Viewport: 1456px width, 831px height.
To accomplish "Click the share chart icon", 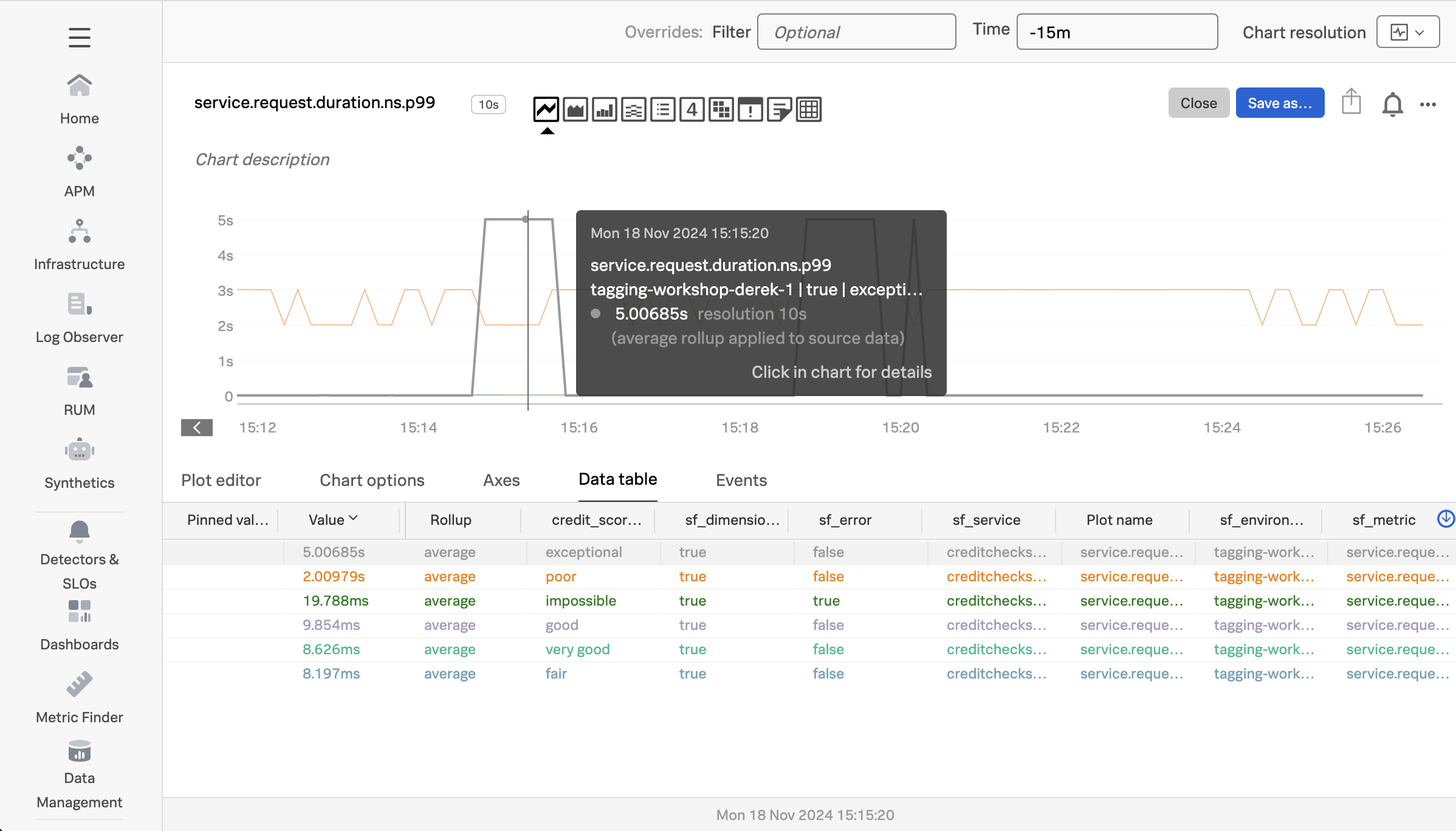I will [x=1351, y=102].
